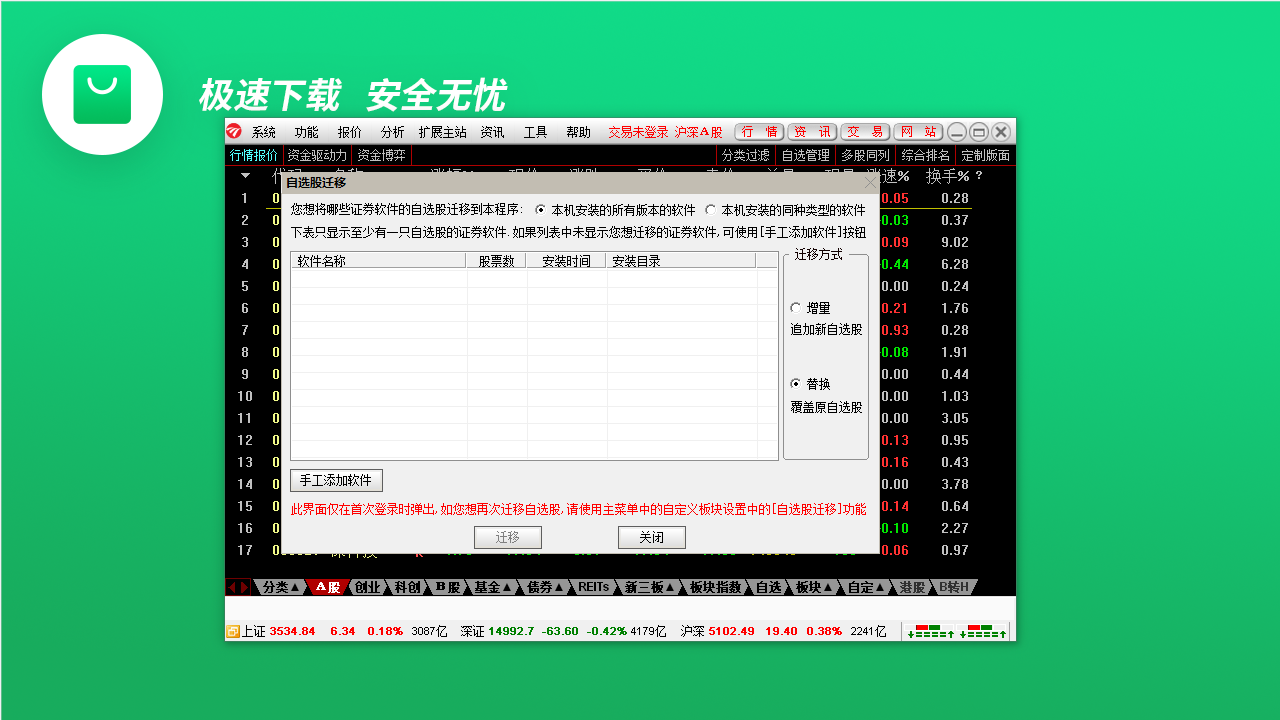Open the 系统 menu
This screenshot has width=1280, height=720.
point(262,131)
